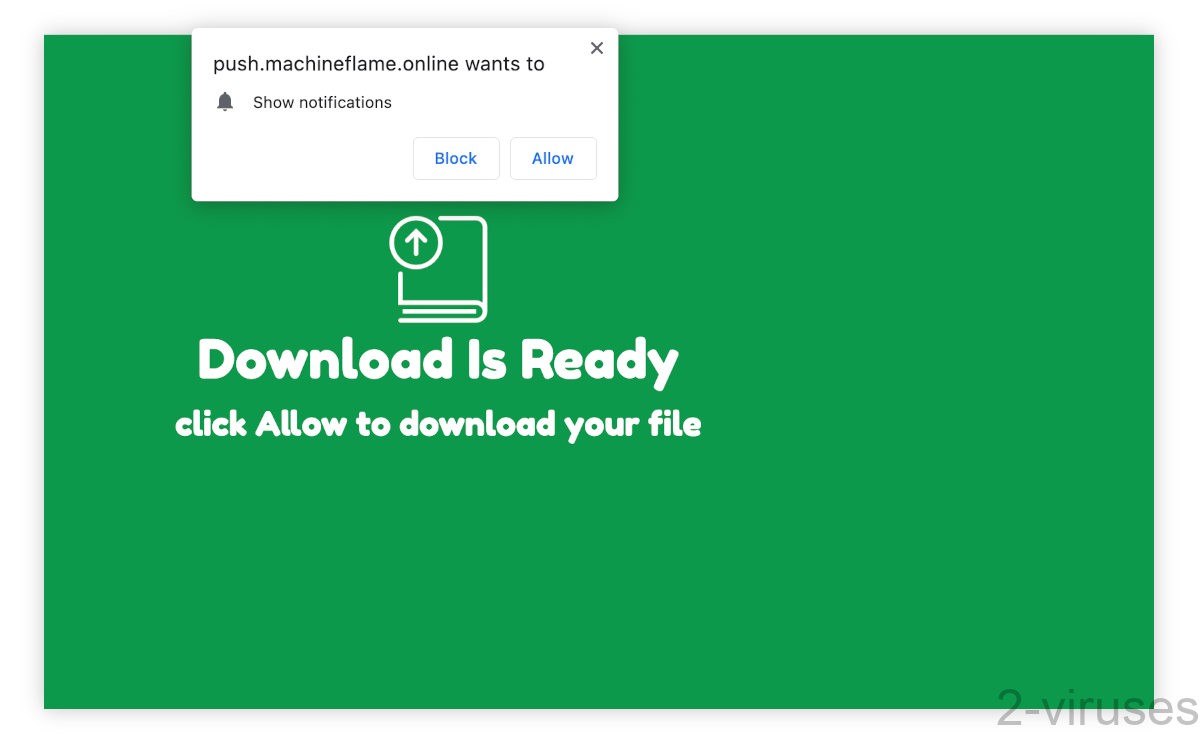The image size is (1200, 736).
Task: Click the Allow button
Action: pyautogui.click(x=553, y=158)
